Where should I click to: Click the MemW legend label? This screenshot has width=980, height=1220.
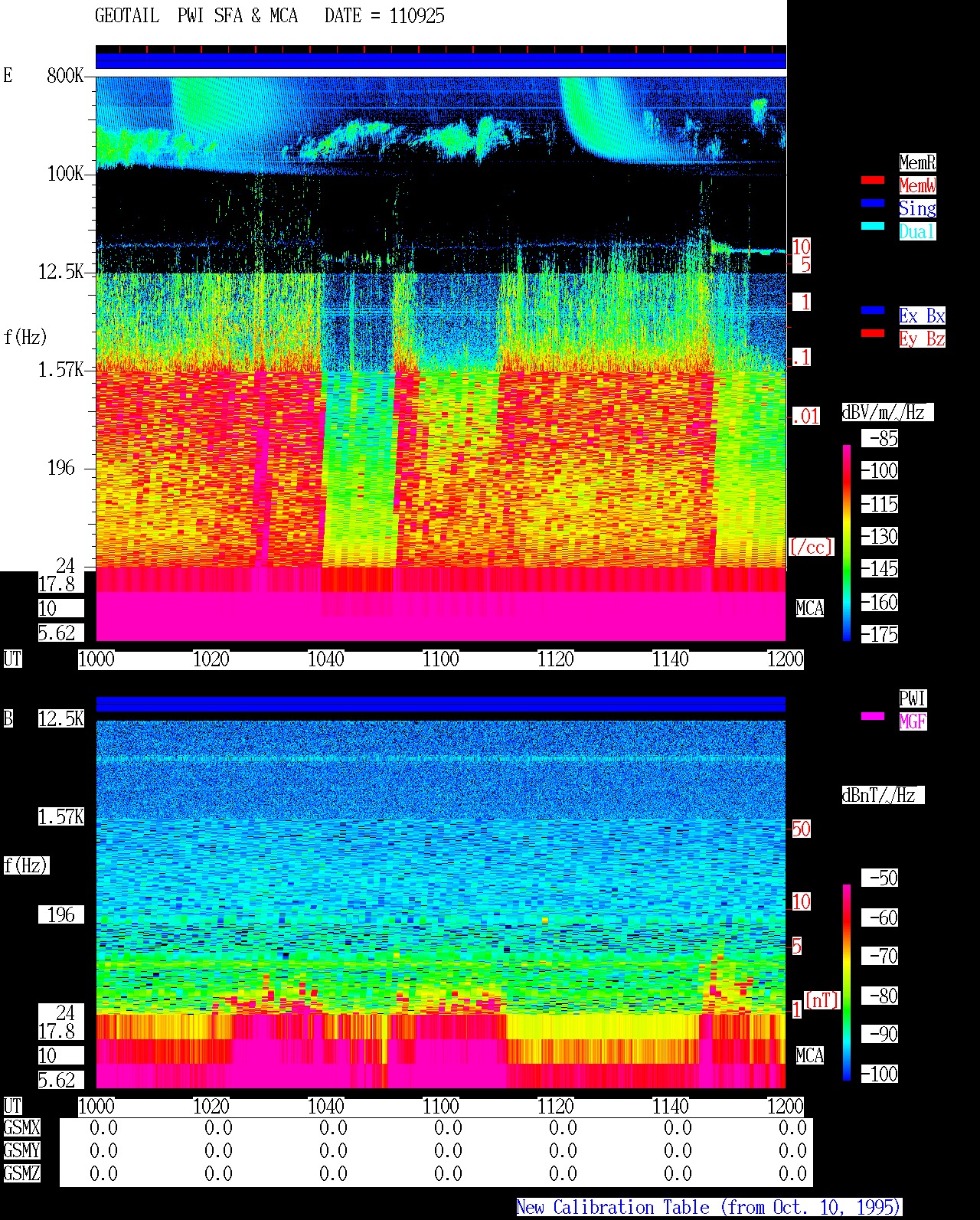click(917, 185)
